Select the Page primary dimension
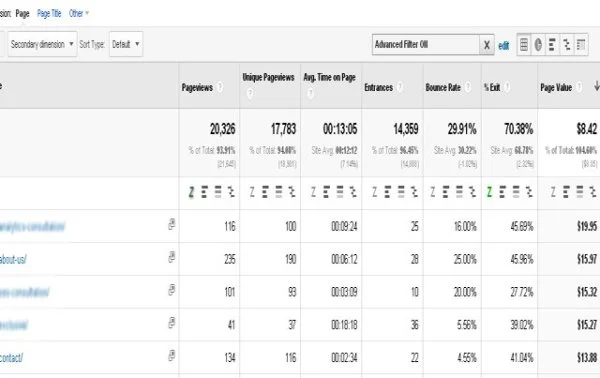Image resolution: width=600 pixels, height=378 pixels. [22, 14]
